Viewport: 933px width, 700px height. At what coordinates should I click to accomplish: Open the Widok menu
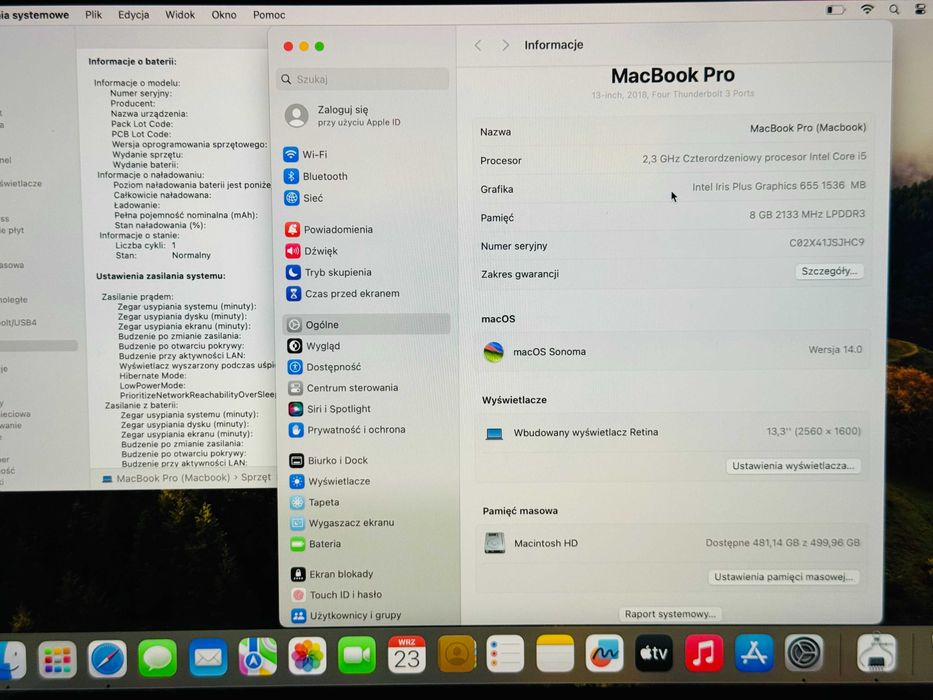(180, 15)
